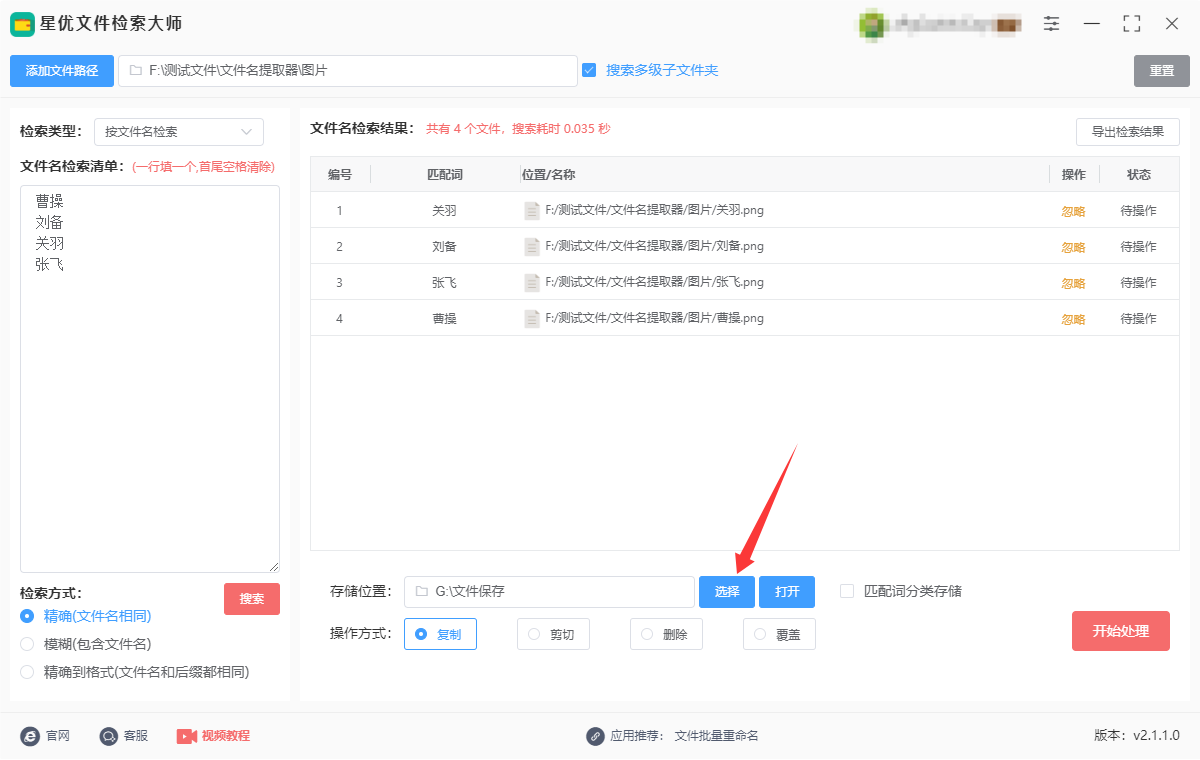Click the 操作 column header
Viewport: 1200px width, 760px height.
point(1074,175)
